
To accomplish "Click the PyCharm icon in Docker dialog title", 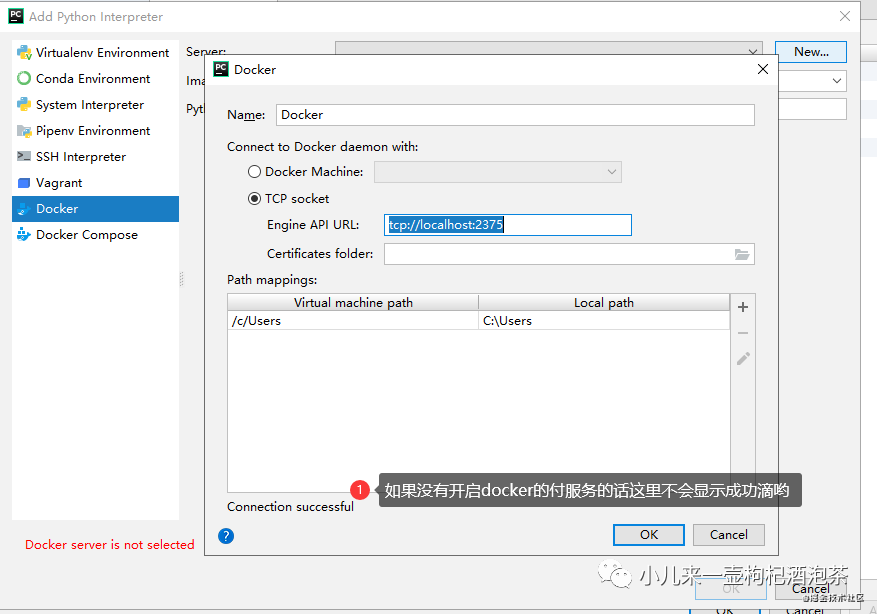I will tap(221, 69).
